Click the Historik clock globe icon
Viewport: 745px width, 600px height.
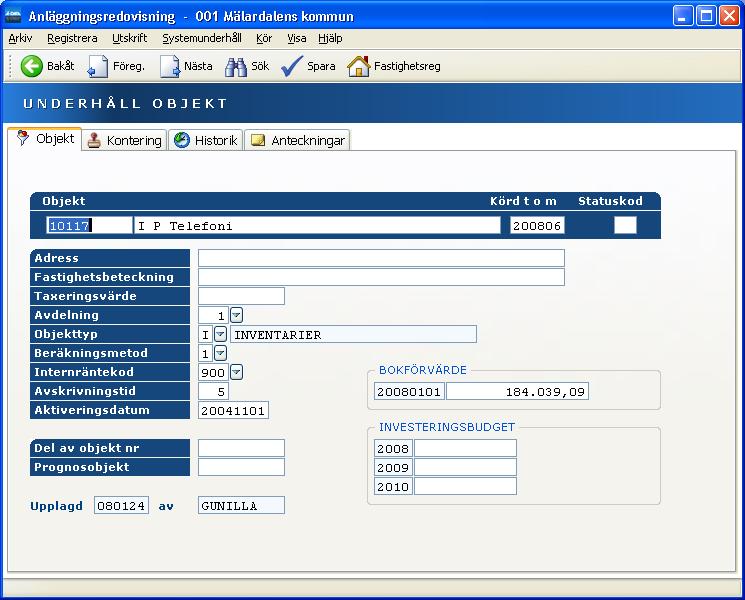click(x=181, y=140)
